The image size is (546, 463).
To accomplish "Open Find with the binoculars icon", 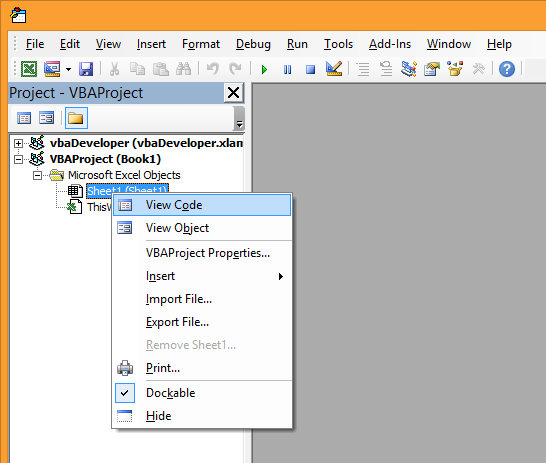I will 184,69.
